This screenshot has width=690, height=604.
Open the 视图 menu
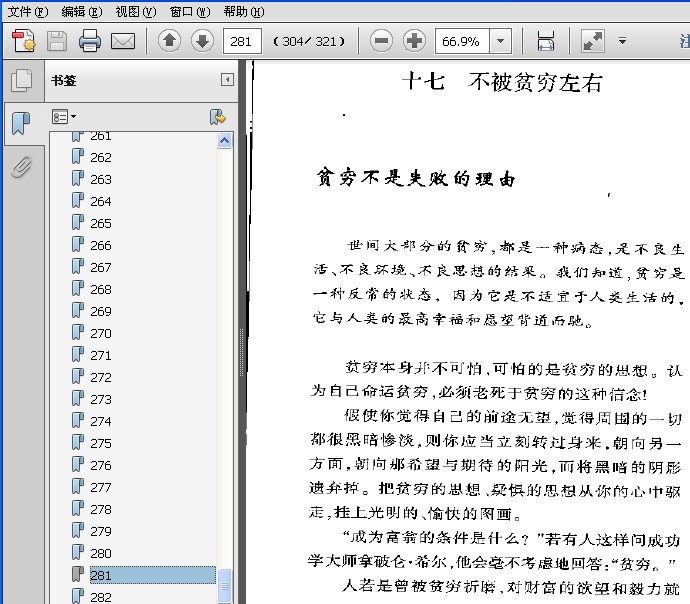pos(136,11)
